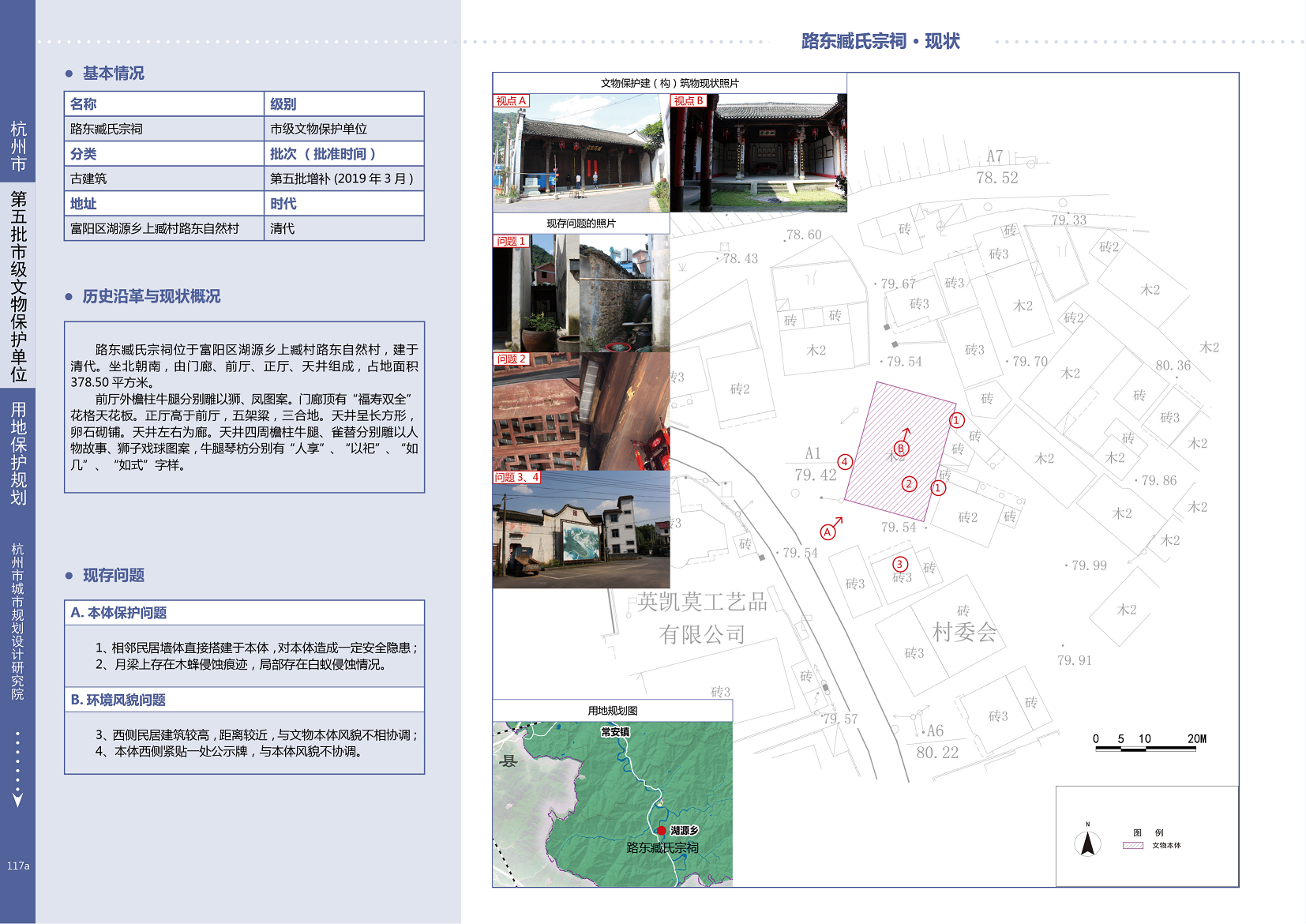Image resolution: width=1306 pixels, height=924 pixels.
Task: Open the 视点 A building photo
Action: pos(580,153)
